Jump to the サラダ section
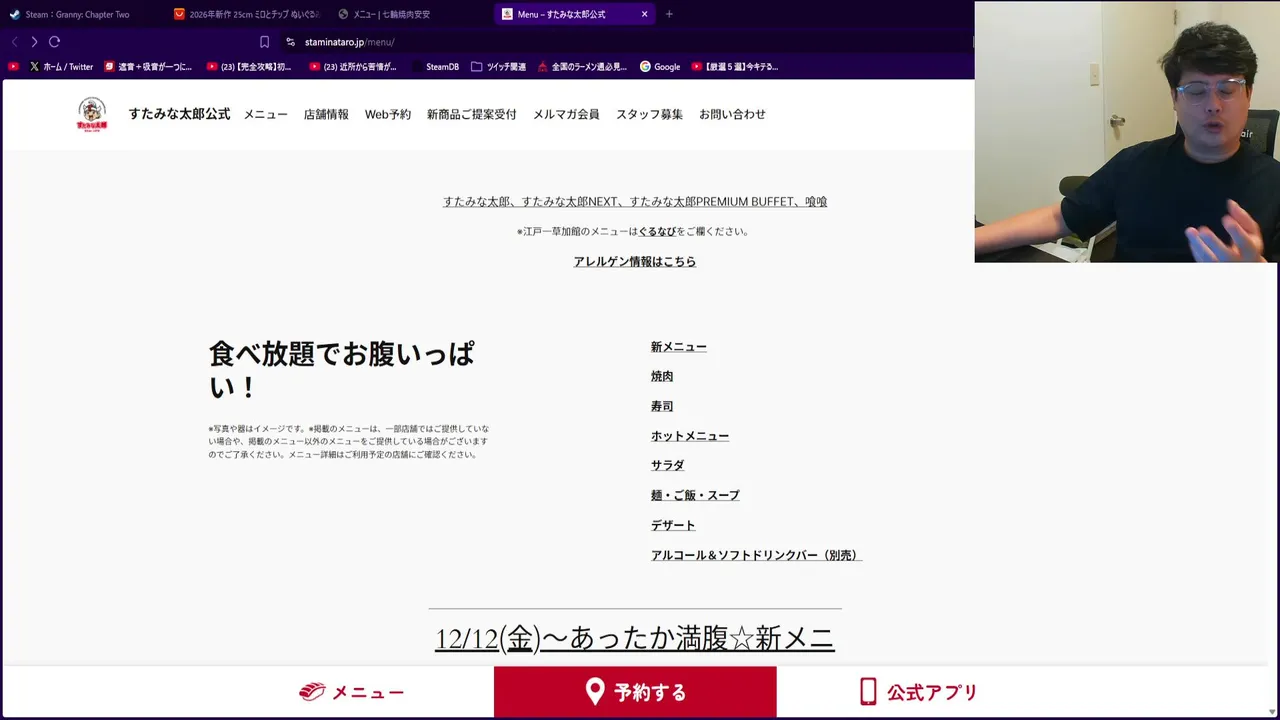This screenshot has width=1280, height=720. click(668, 465)
